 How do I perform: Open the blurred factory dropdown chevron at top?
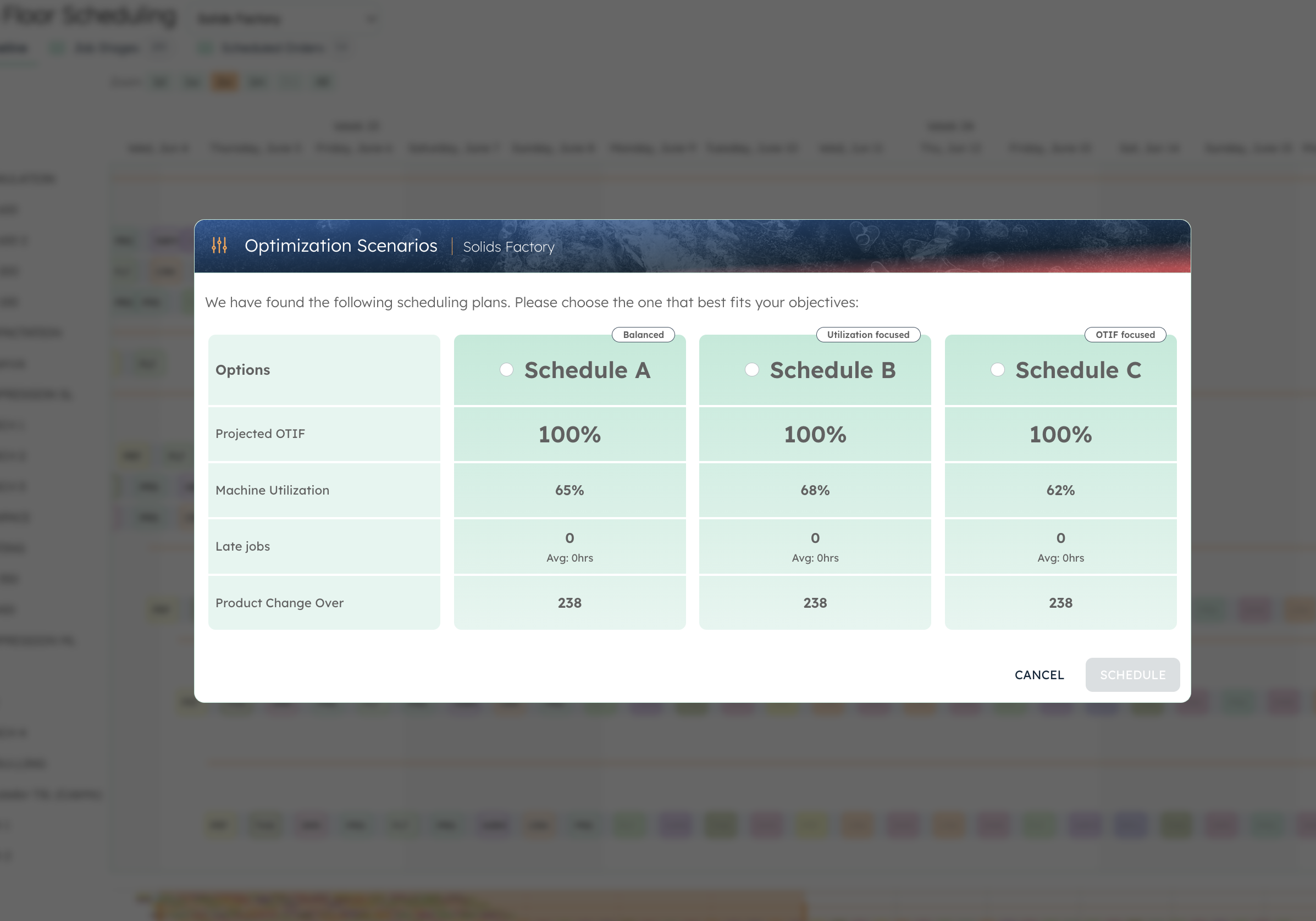372,19
